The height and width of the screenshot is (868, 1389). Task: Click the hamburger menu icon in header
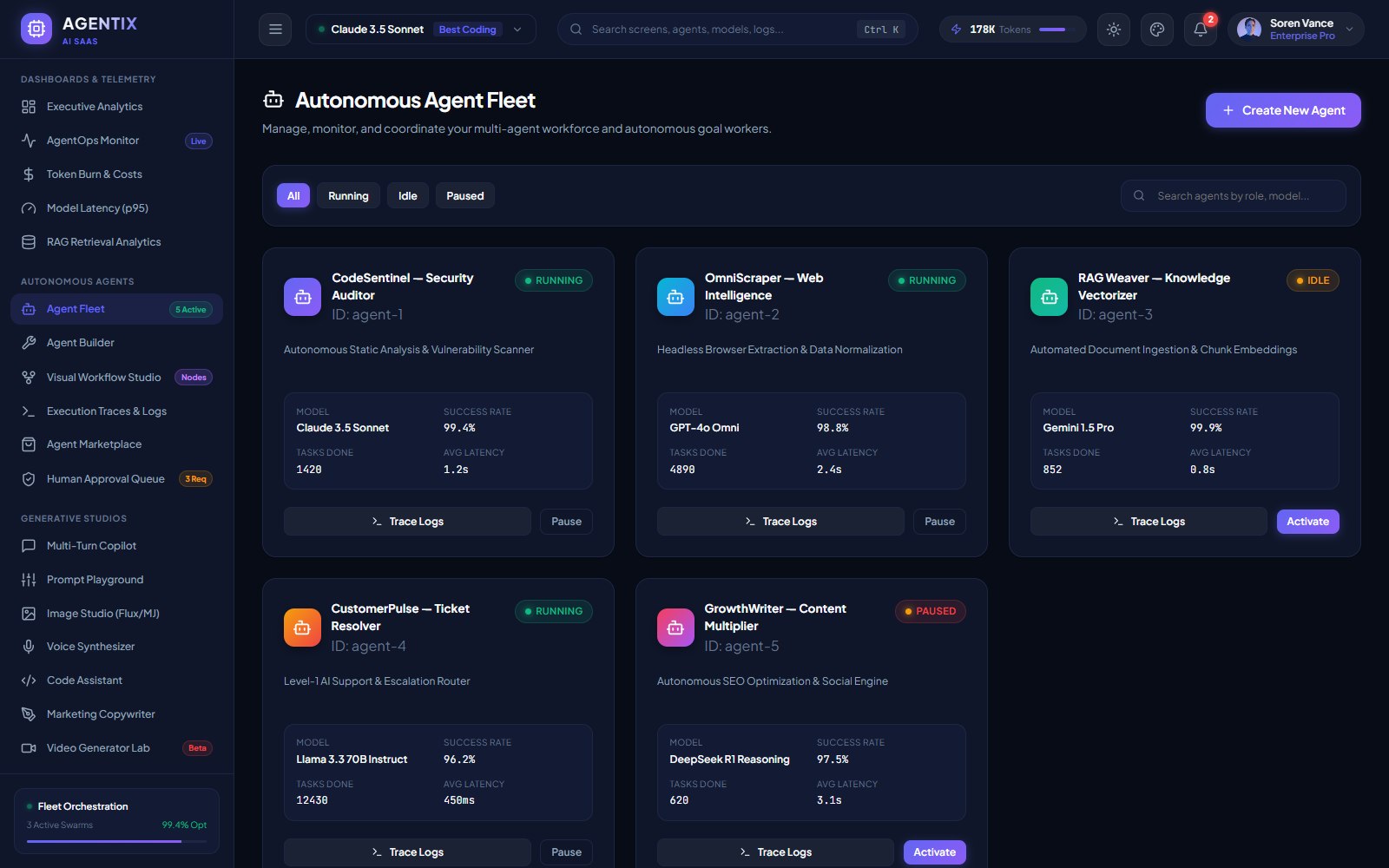pos(275,30)
